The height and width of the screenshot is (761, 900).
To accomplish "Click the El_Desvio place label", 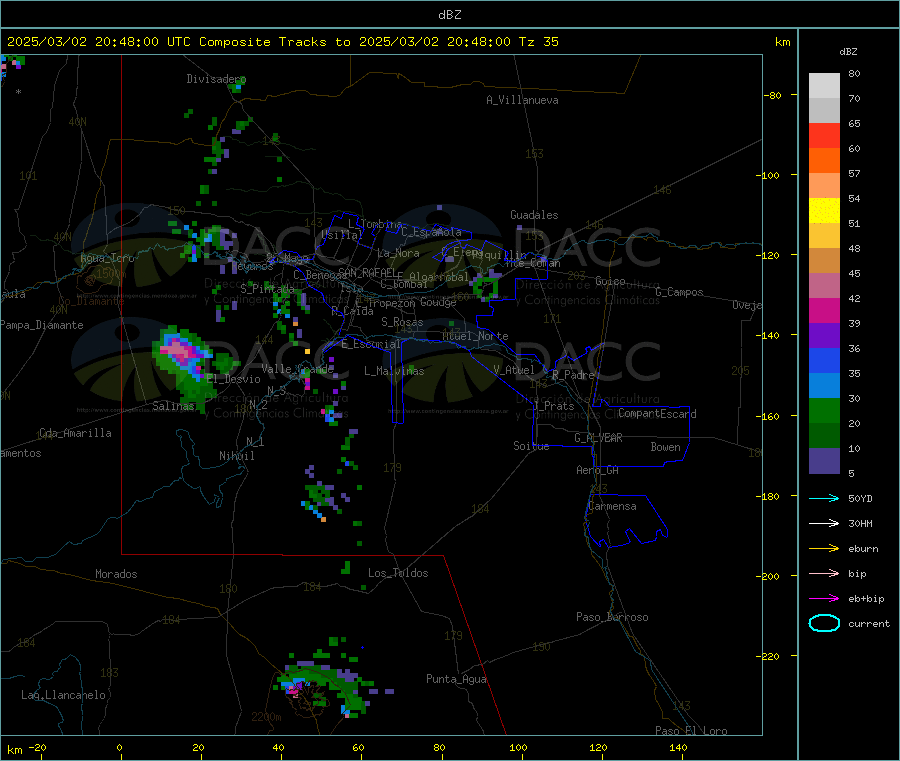I will coord(234,379).
